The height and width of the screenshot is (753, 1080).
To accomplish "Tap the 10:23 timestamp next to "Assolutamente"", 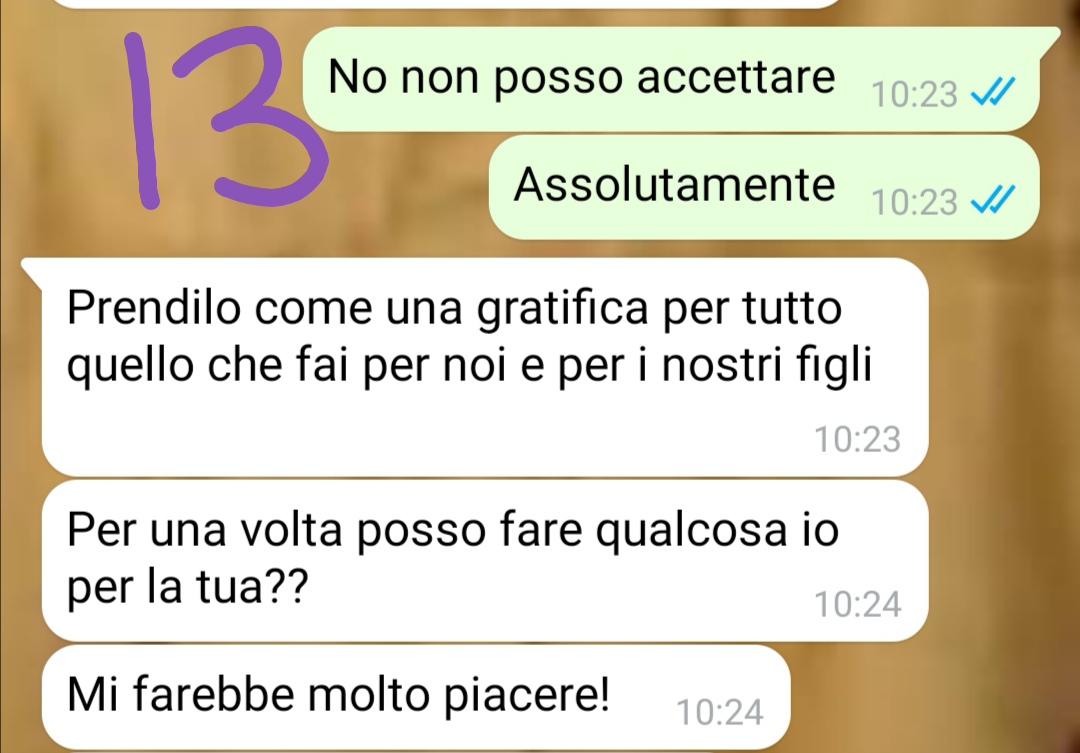I will click(x=914, y=203).
